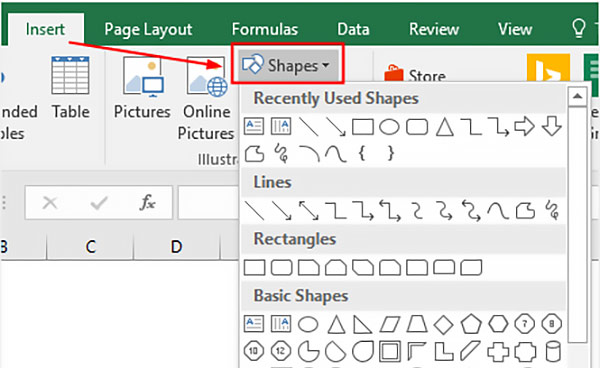Pick the straight Line under Lines
The height and width of the screenshot is (368, 600).
(254, 211)
